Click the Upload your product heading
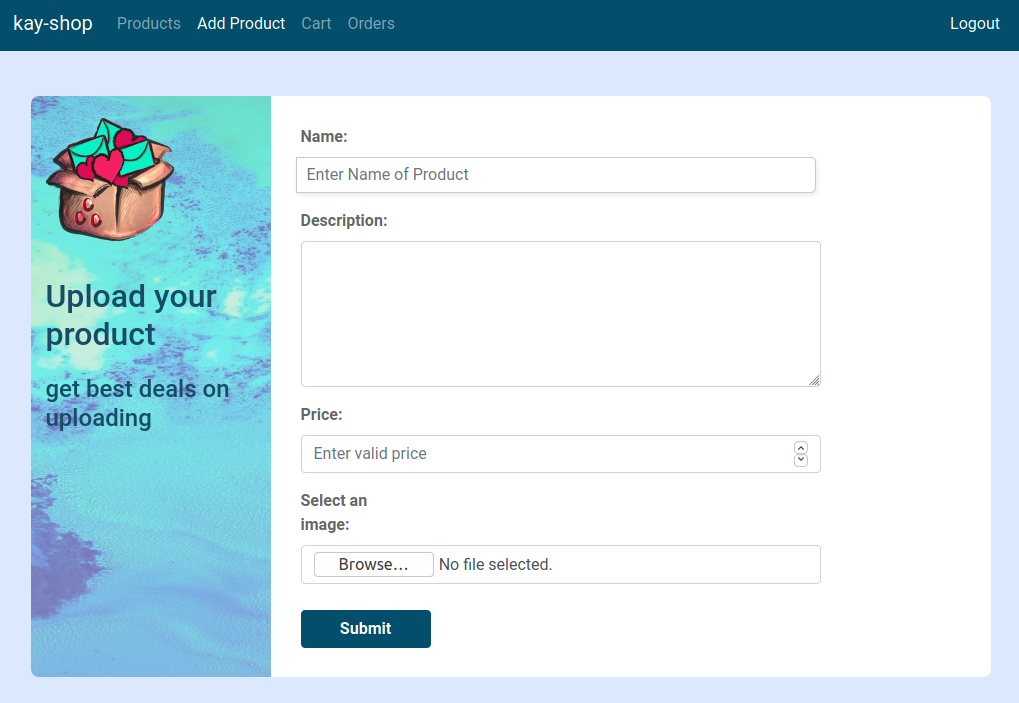The height and width of the screenshot is (703, 1019). (x=131, y=315)
